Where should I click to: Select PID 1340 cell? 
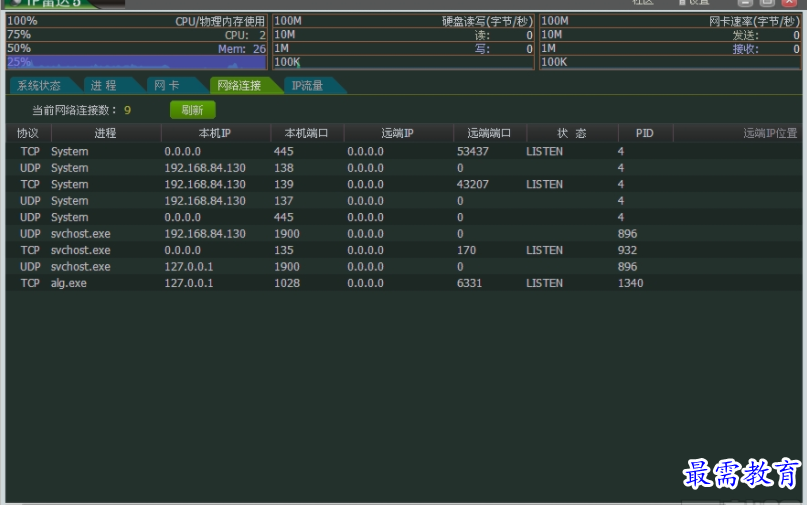[630, 283]
